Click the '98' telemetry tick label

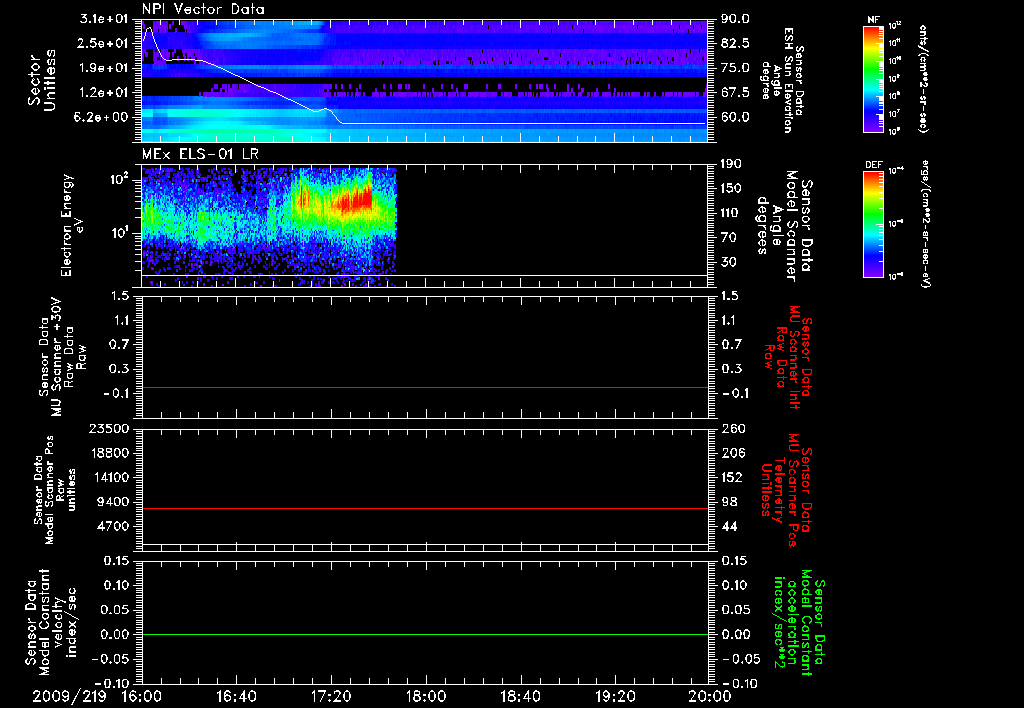click(x=729, y=502)
